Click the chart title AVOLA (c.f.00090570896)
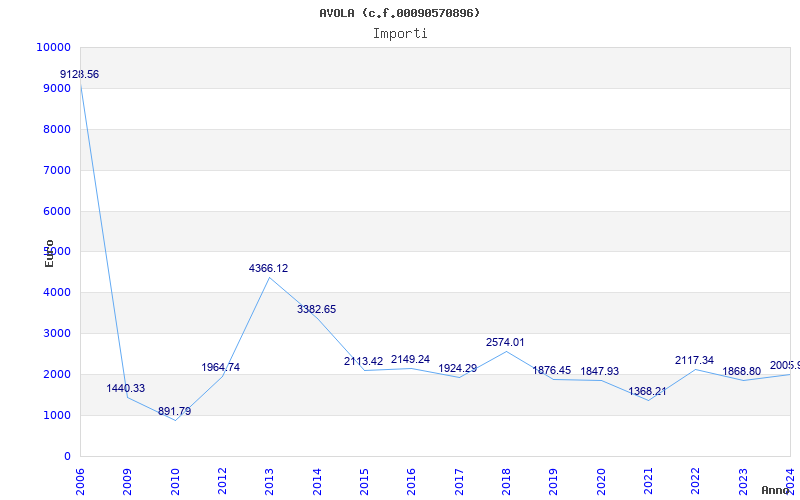Image resolution: width=800 pixels, height=500 pixels. (x=400, y=13)
